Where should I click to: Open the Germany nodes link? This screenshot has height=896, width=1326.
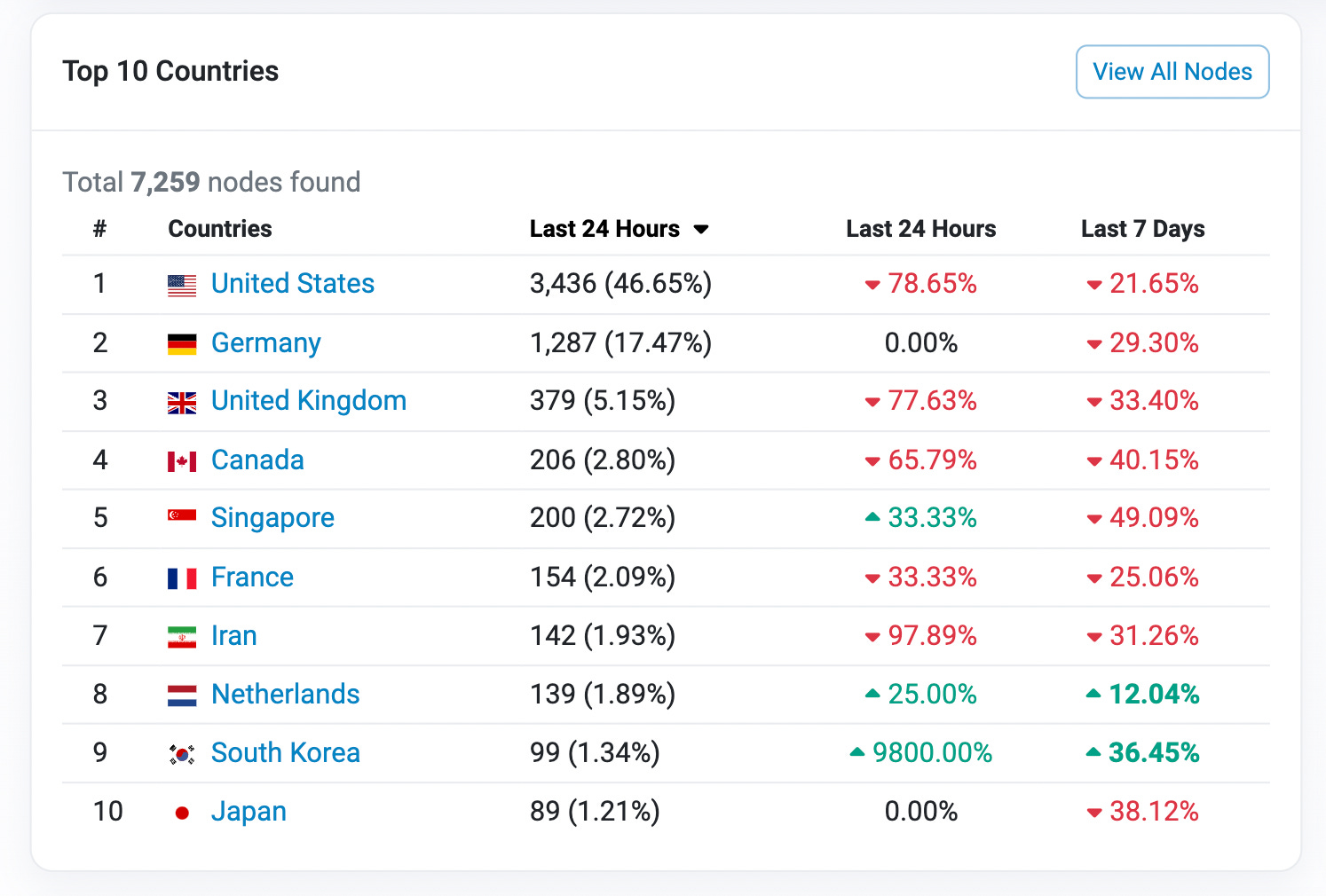tap(266, 343)
